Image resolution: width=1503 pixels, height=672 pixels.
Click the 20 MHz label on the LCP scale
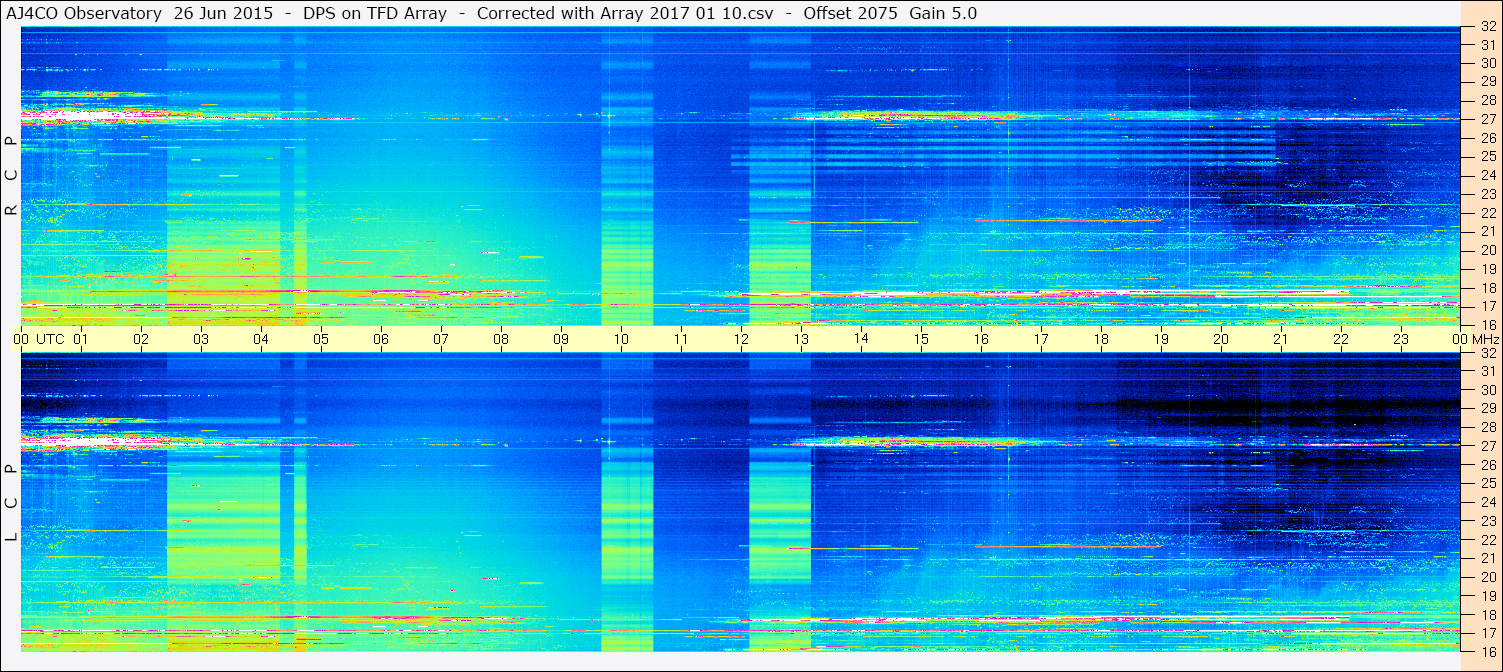(1487, 577)
